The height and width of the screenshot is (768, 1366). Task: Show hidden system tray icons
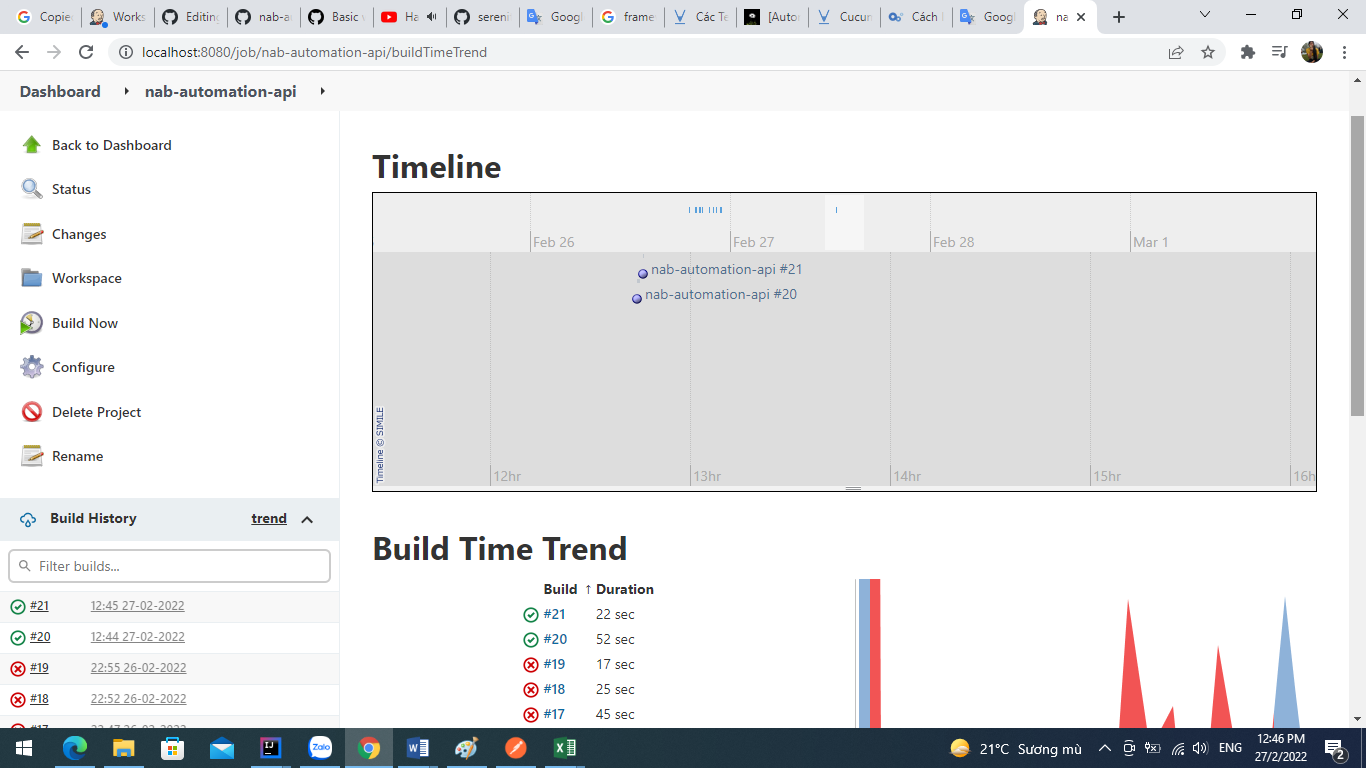1104,748
